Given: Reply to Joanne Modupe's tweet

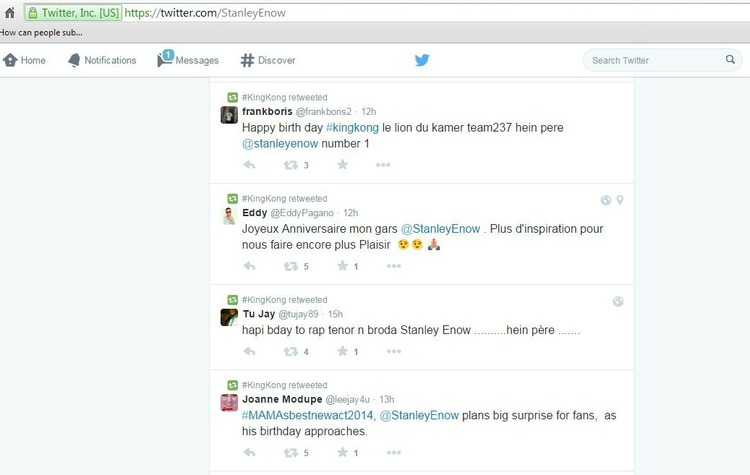Looking at the screenshot, I should click(x=249, y=452).
